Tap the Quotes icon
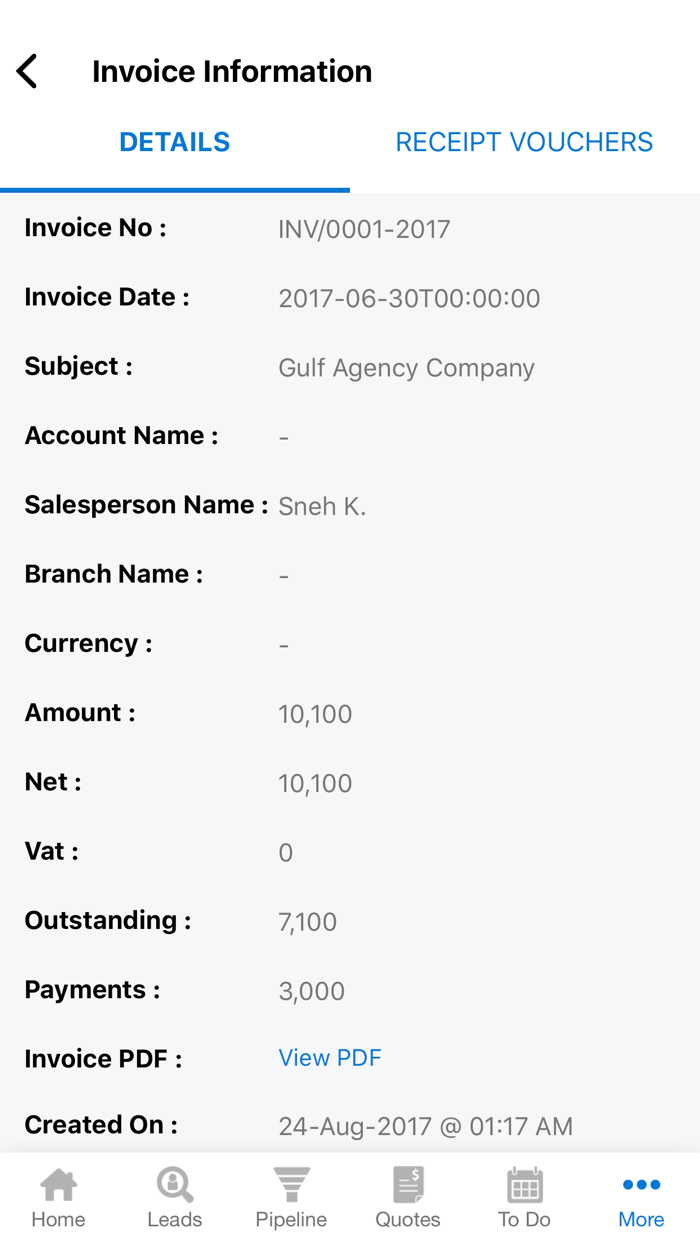700x1244 pixels. point(407,1195)
